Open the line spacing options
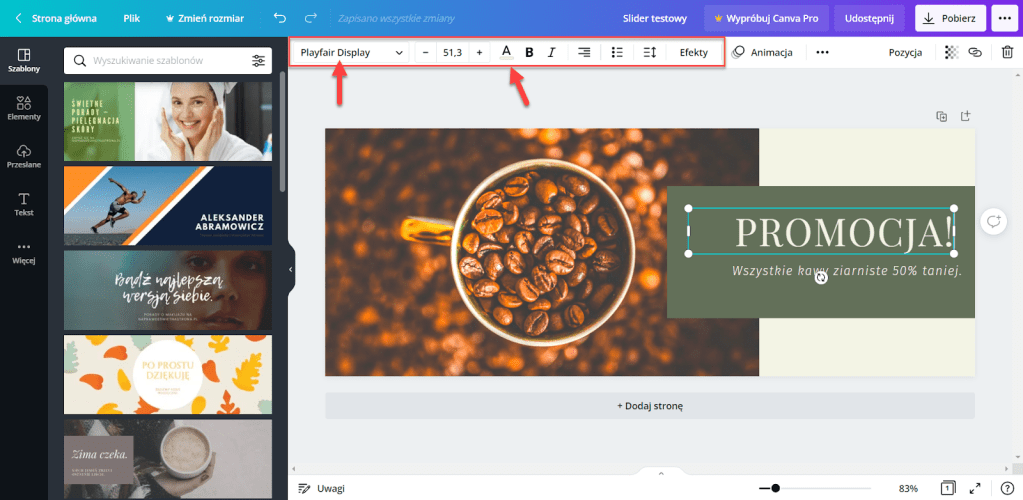Image resolution: width=1023 pixels, height=500 pixels. point(649,52)
